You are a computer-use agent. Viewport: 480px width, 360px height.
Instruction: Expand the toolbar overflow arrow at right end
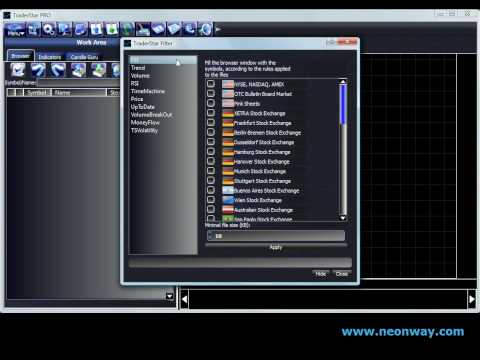218,29
